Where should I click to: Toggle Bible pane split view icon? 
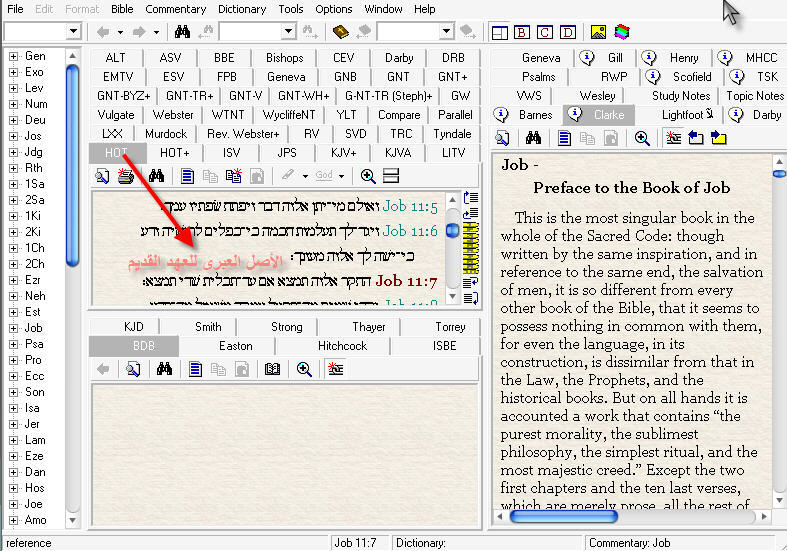point(391,176)
